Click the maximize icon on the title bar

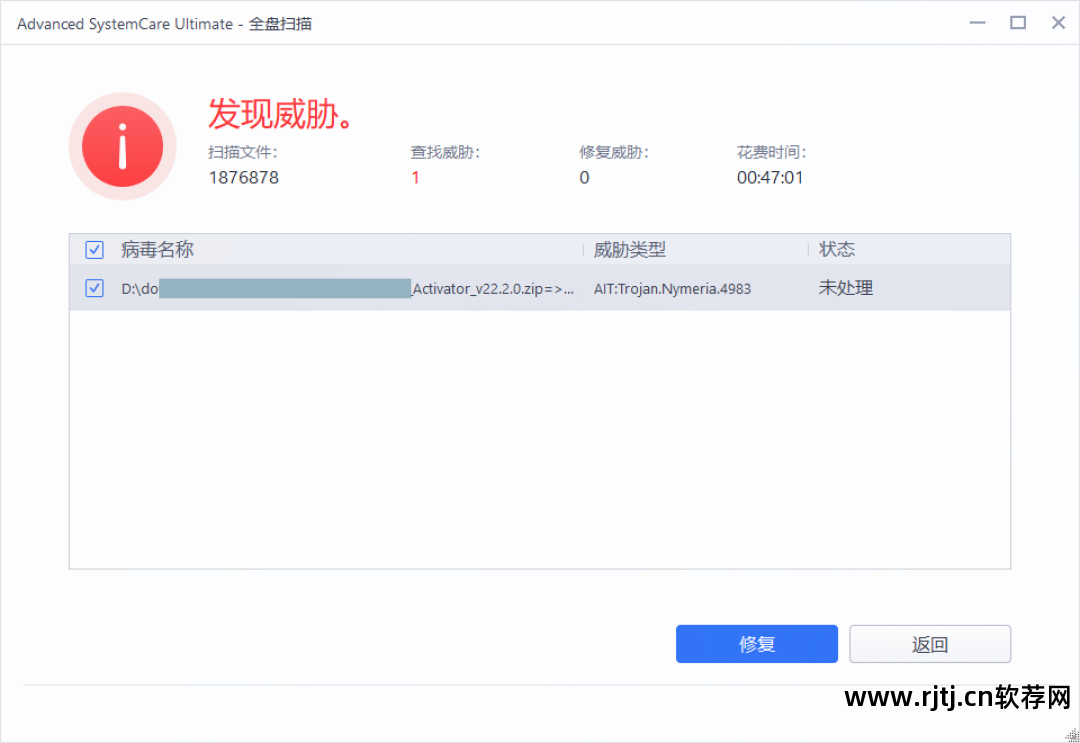(1018, 22)
